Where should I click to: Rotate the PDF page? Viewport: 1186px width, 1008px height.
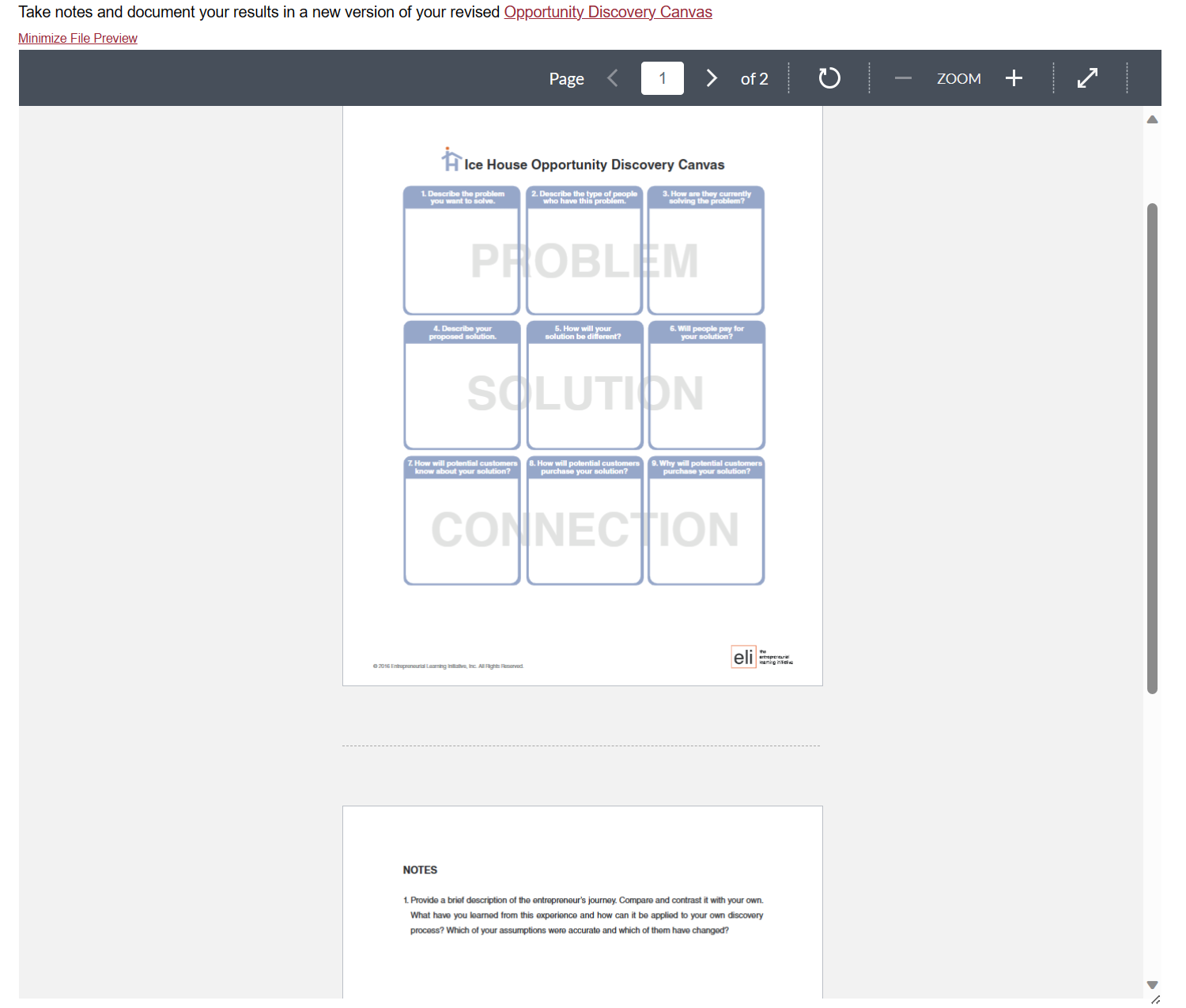click(829, 77)
